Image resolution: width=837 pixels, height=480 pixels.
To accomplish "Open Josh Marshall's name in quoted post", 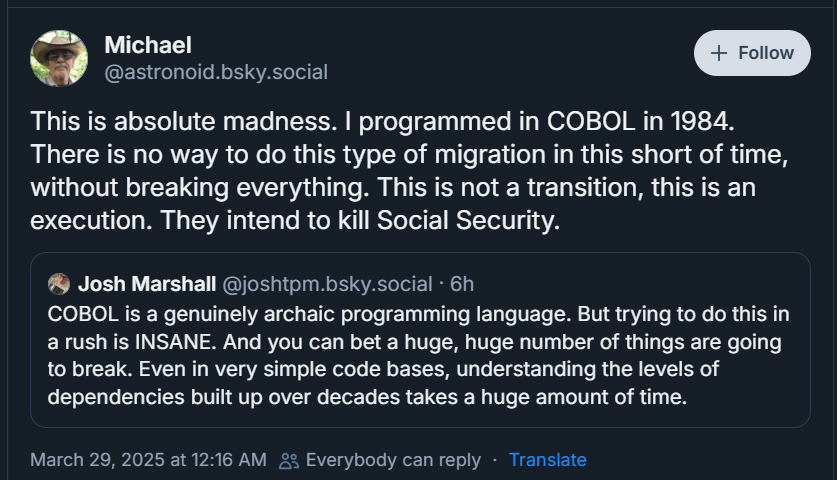I will coord(146,284).
